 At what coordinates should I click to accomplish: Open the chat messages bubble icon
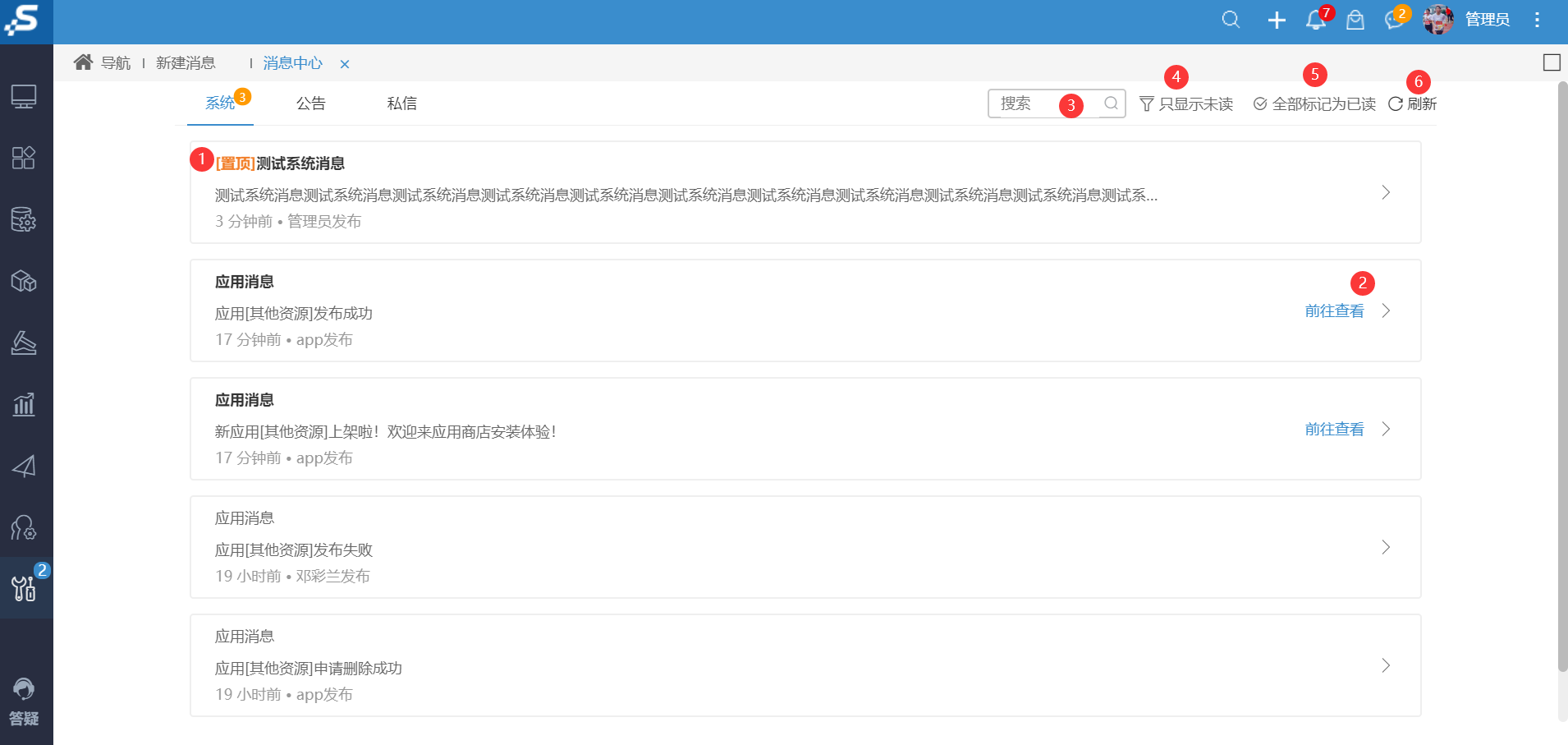tap(1394, 20)
